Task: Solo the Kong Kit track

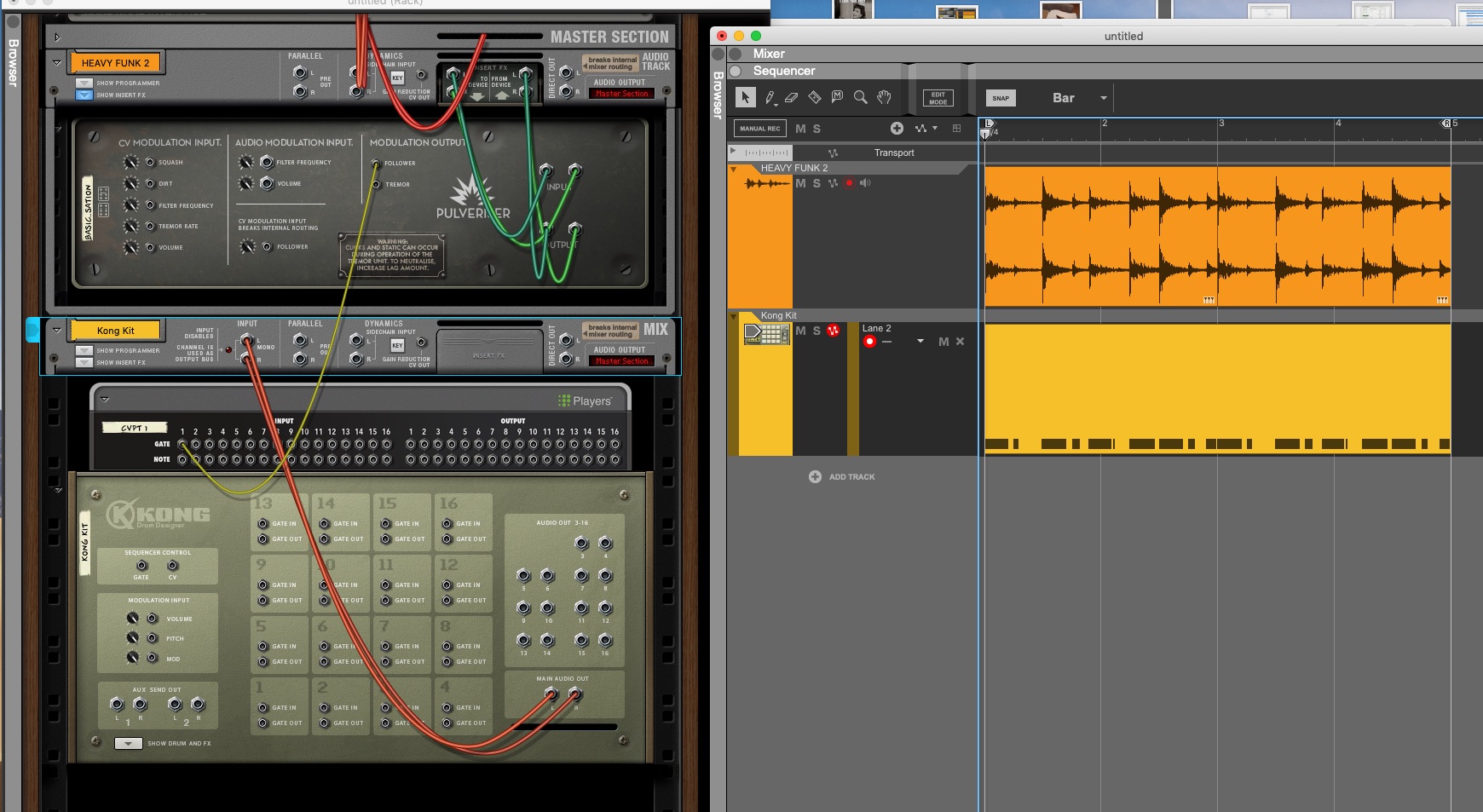Action: (817, 331)
